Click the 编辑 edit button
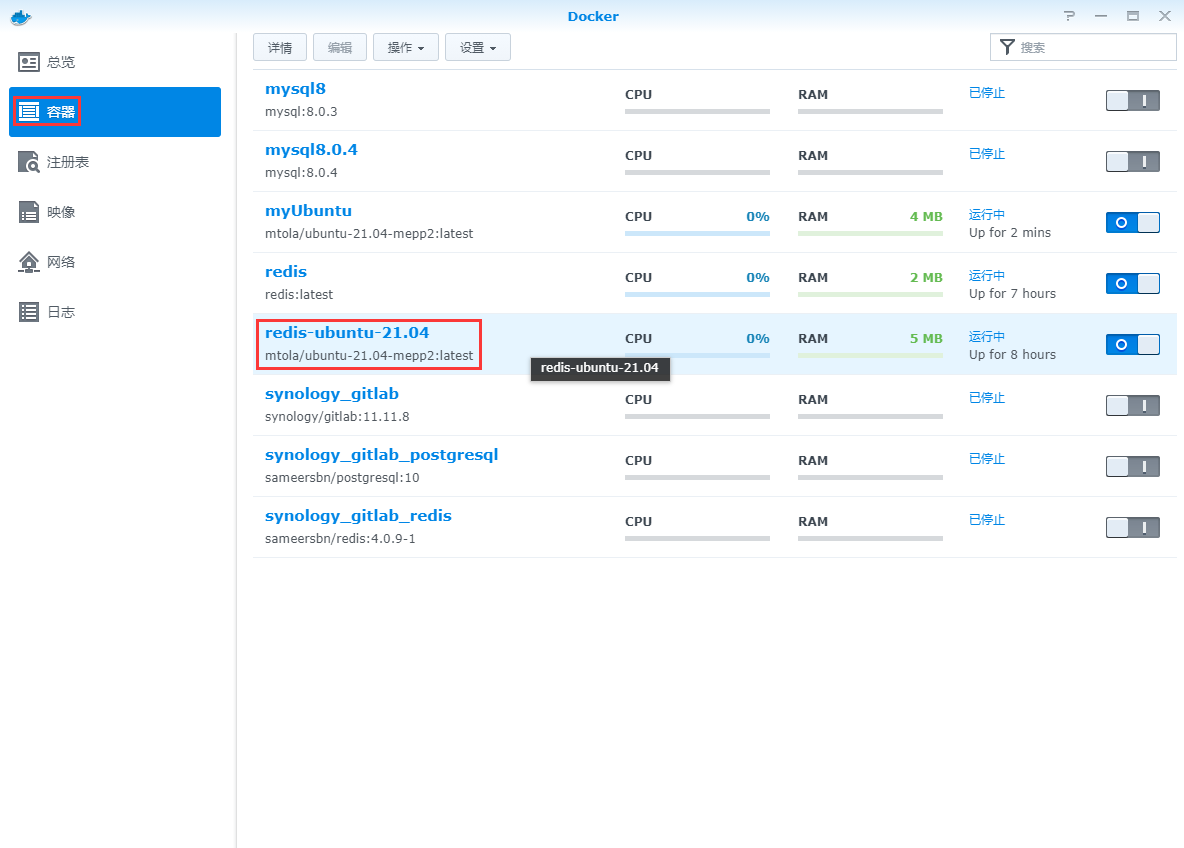This screenshot has width=1184, height=848. tap(339, 48)
